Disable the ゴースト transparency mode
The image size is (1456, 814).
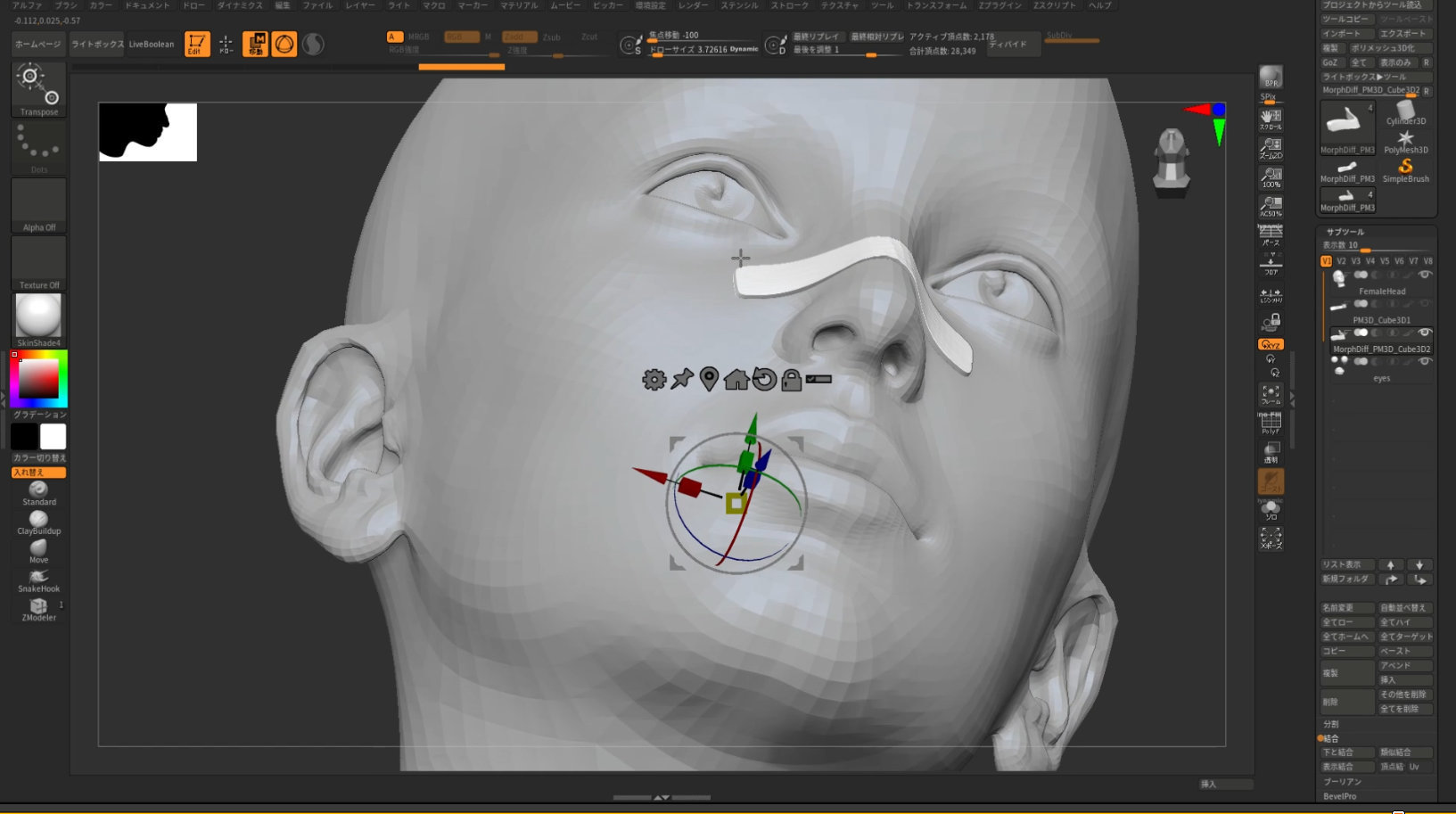[x=1271, y=481]
